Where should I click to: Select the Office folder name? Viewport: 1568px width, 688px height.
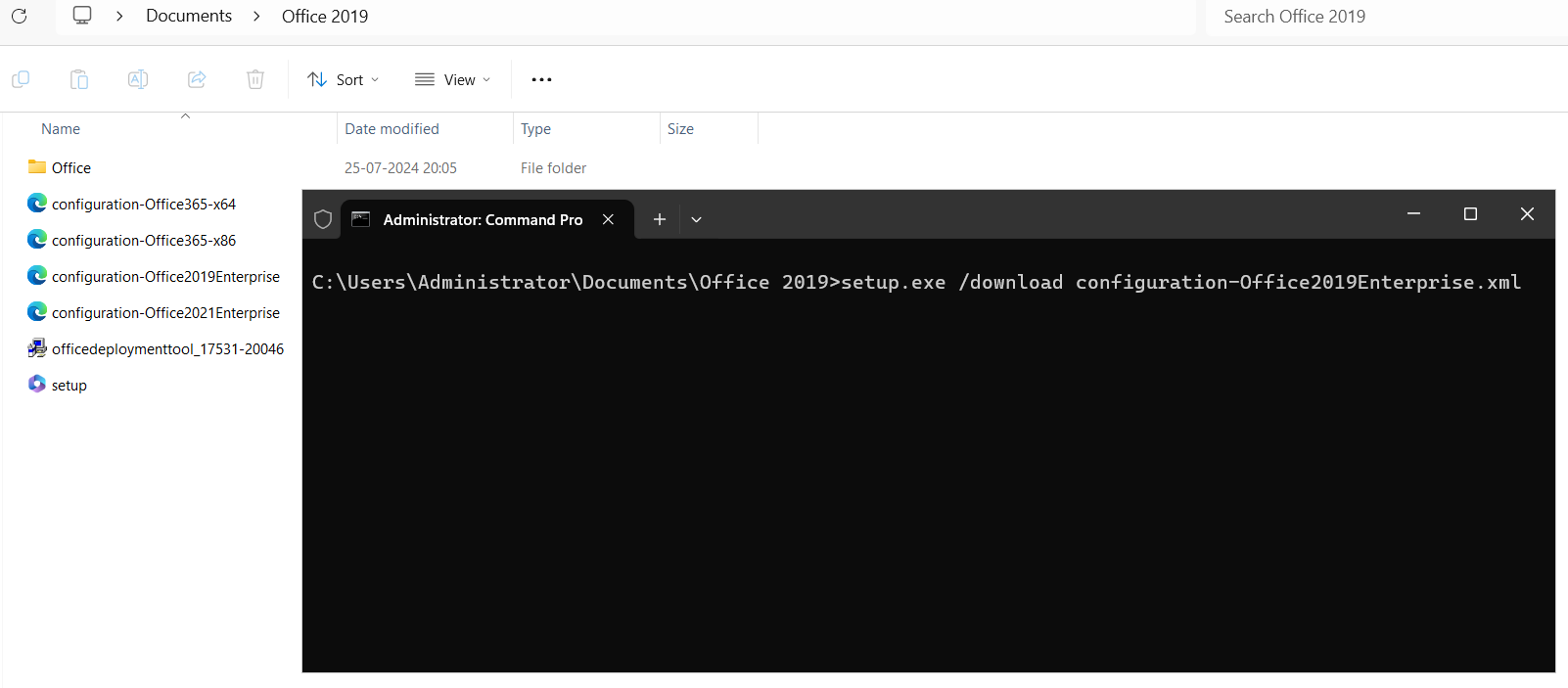pyautogui.click(x=71, y=168)
